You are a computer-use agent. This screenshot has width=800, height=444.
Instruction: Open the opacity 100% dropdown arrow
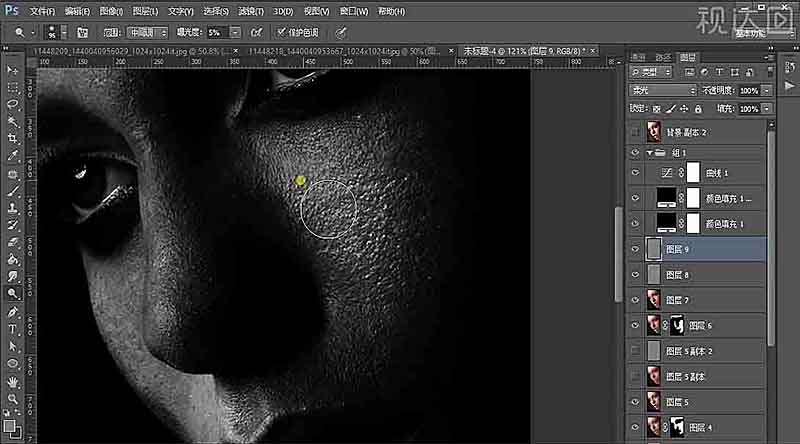click(x=766, y=91)
